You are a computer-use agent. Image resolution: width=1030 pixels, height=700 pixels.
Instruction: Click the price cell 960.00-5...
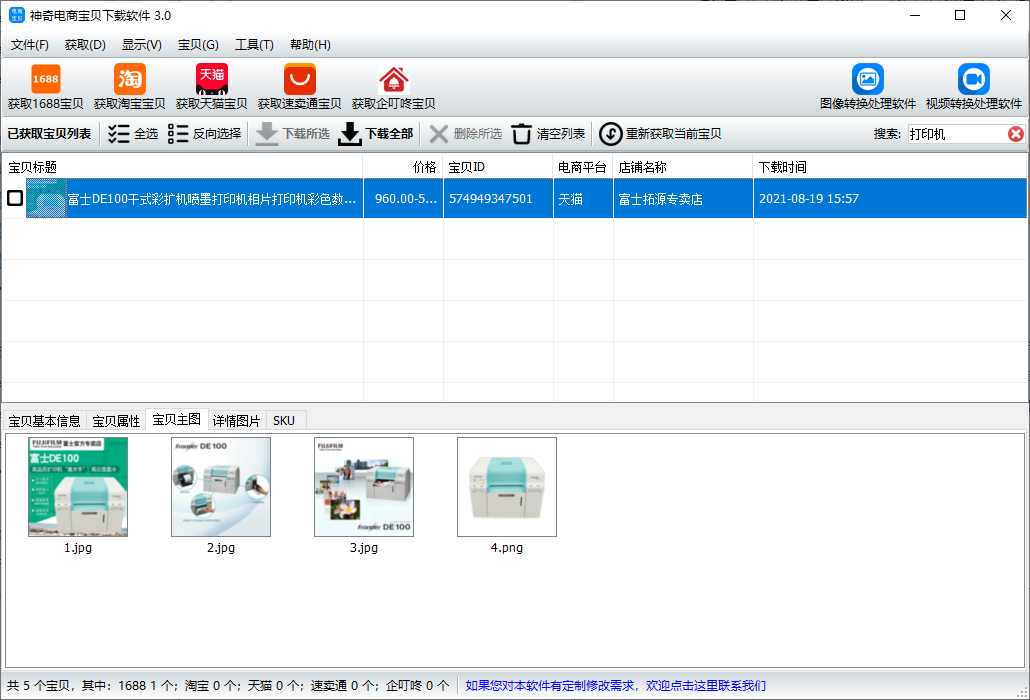pyautogui.click(x=404, y=198)
